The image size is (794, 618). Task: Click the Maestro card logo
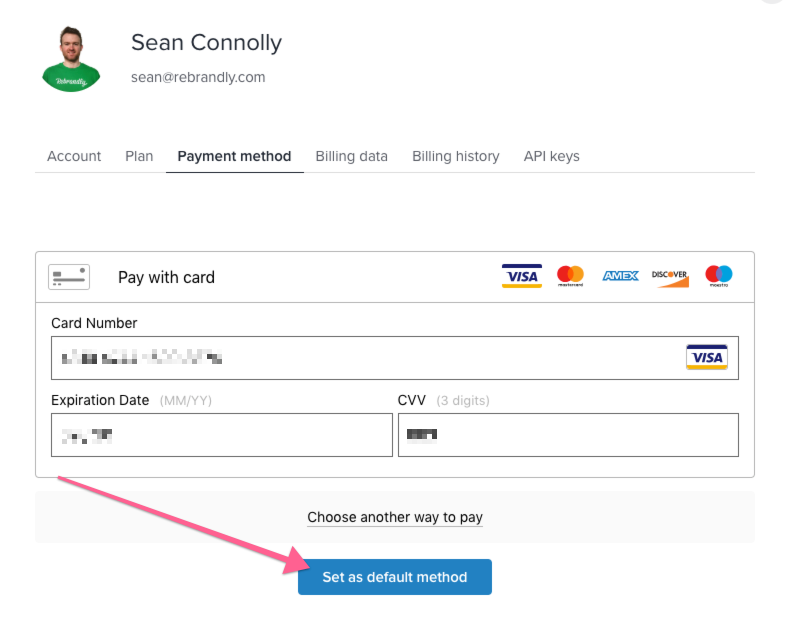point(719,276)
